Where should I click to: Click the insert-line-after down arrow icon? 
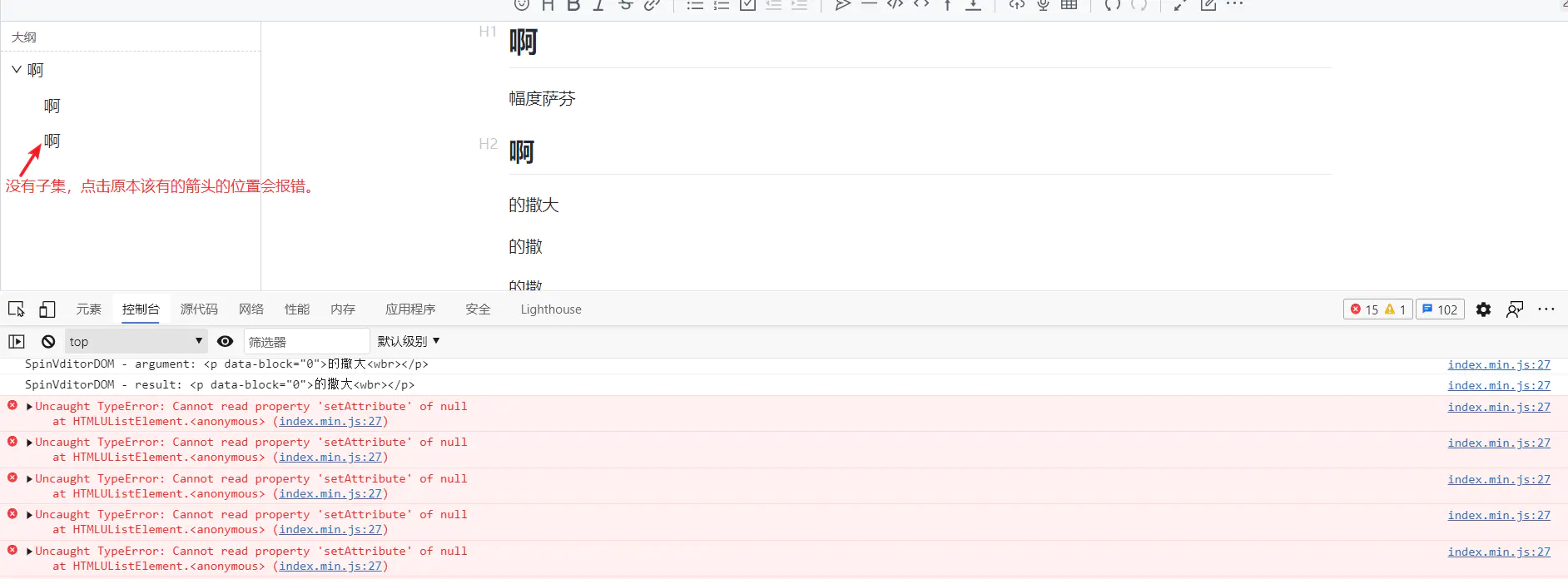click(973, 4)
